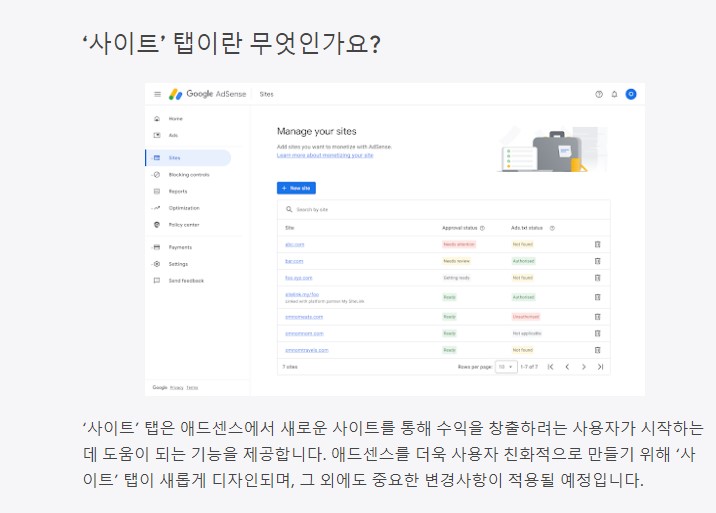Click the Ads.txt status help icon
Image resolution: width=716 pixels, height=513 pixels.
pyautogui.click(x=552, y=228)
